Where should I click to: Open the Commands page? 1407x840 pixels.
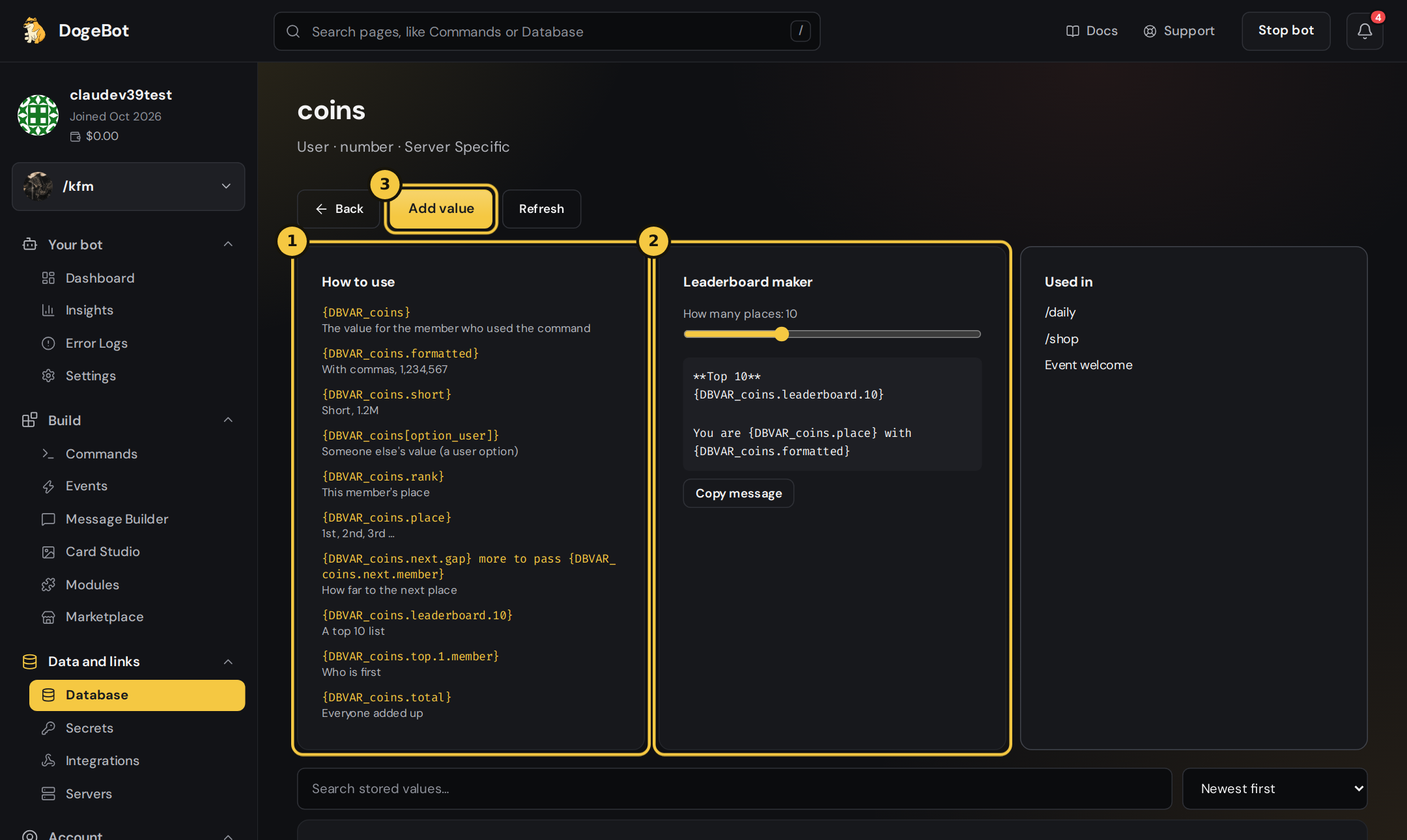[137, 454]
